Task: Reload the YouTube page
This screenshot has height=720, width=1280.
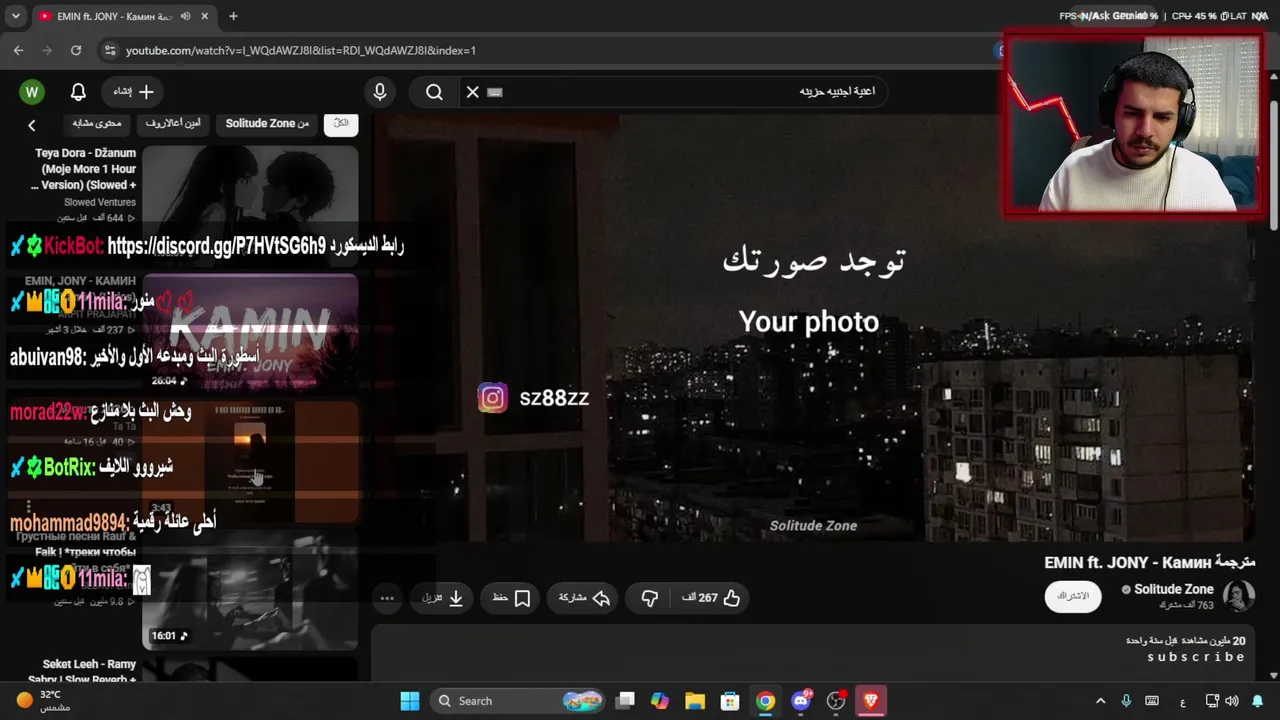Action: pos(76,50)
